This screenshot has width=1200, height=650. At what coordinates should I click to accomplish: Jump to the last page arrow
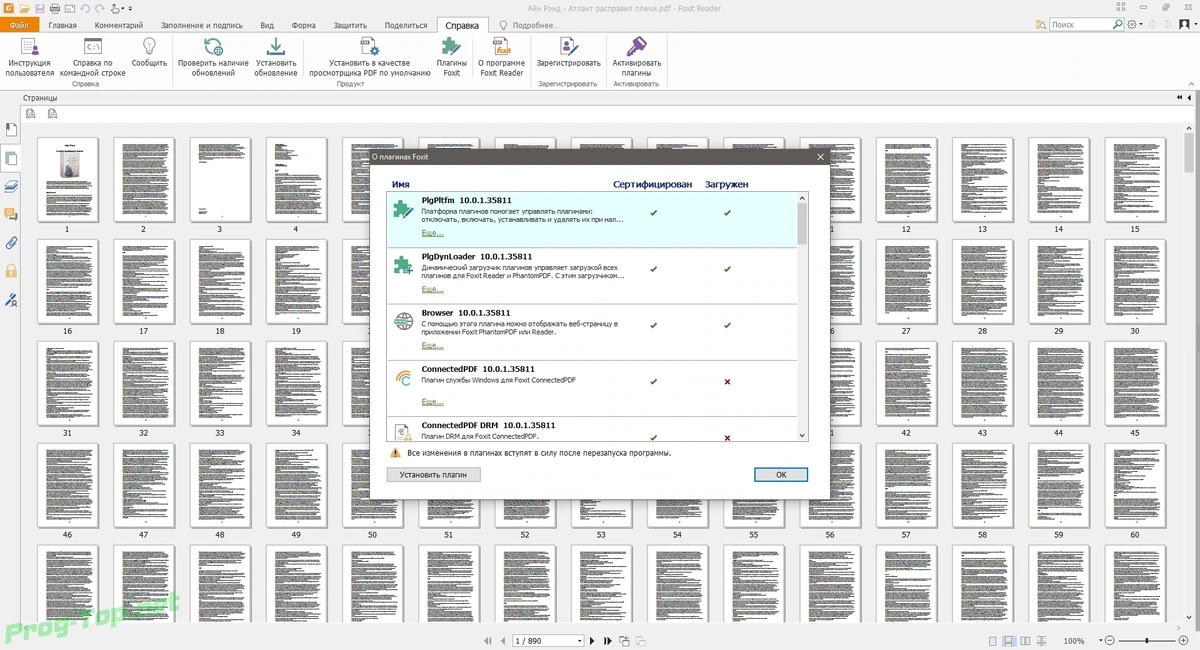[606, 641]
